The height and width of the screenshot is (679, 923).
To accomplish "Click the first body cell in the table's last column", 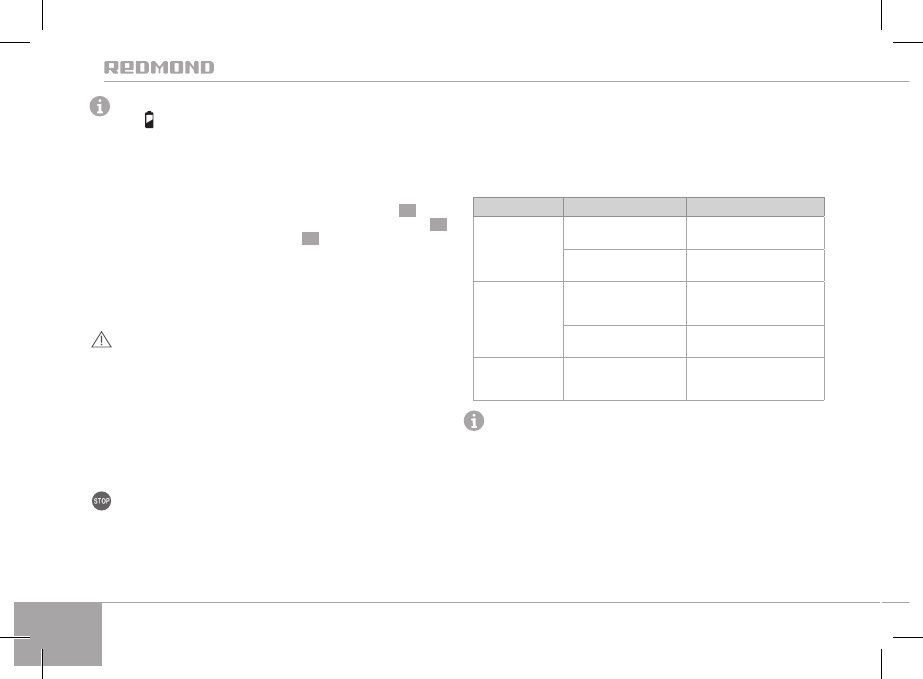I will click(755, 233).
